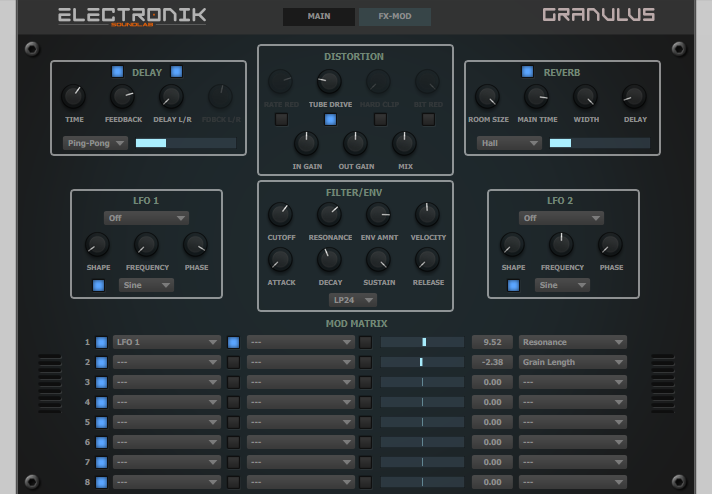This screenshot has height=494, width=712.
Task: Click mod matrix row 2 amount slider
Action: [422, 362]
